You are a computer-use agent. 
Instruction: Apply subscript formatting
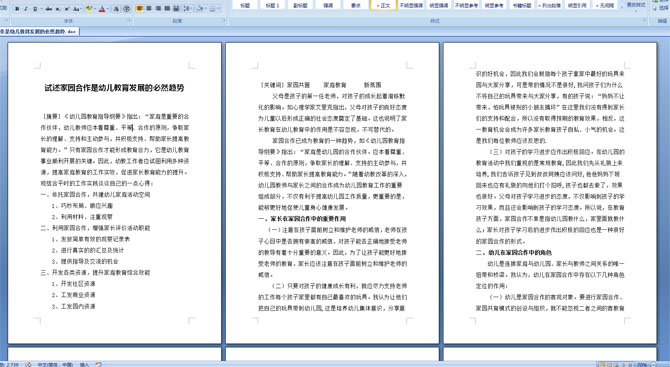tap(58, 9)
